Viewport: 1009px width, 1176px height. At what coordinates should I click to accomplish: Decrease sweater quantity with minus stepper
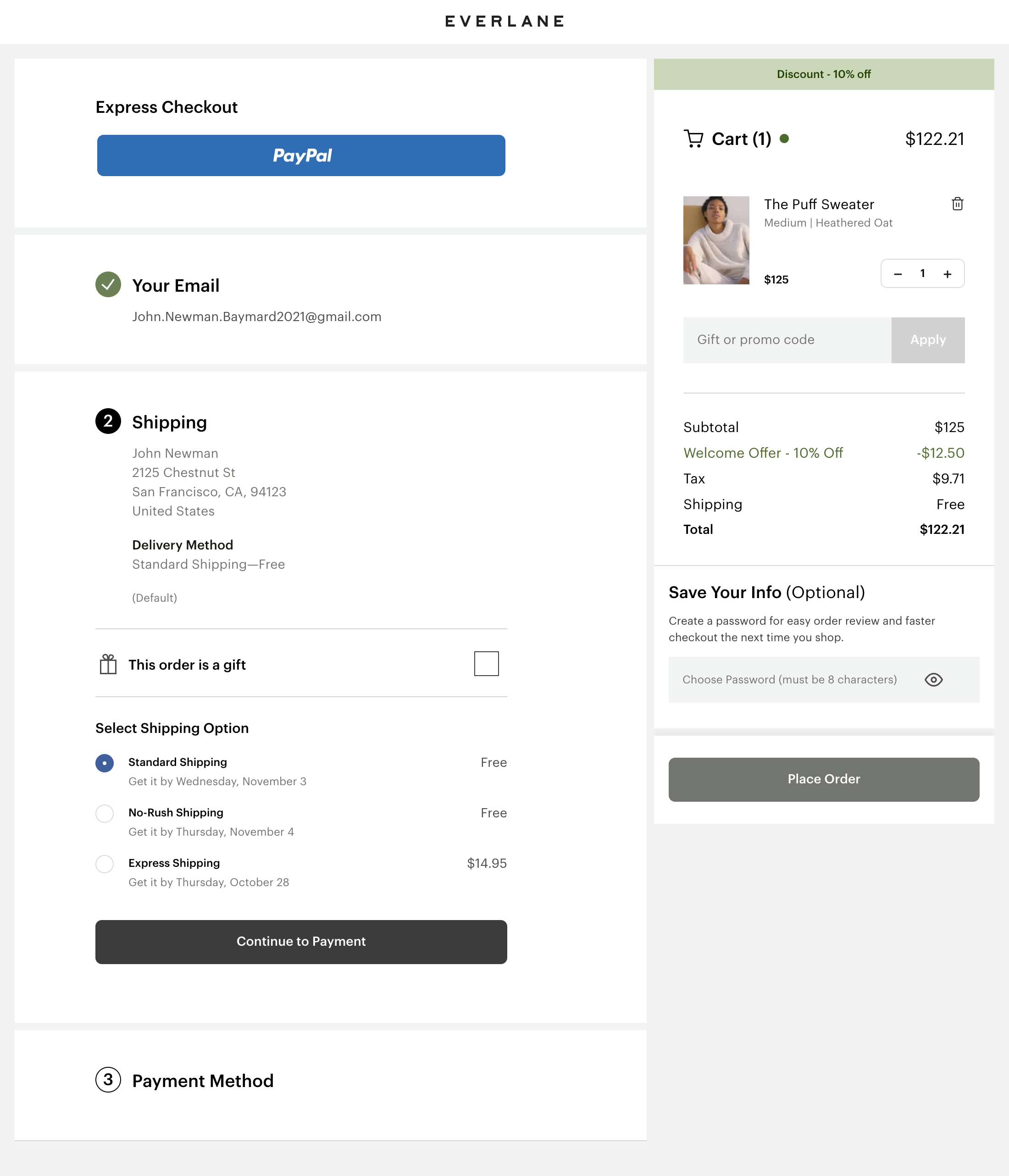tap(898, 273)
